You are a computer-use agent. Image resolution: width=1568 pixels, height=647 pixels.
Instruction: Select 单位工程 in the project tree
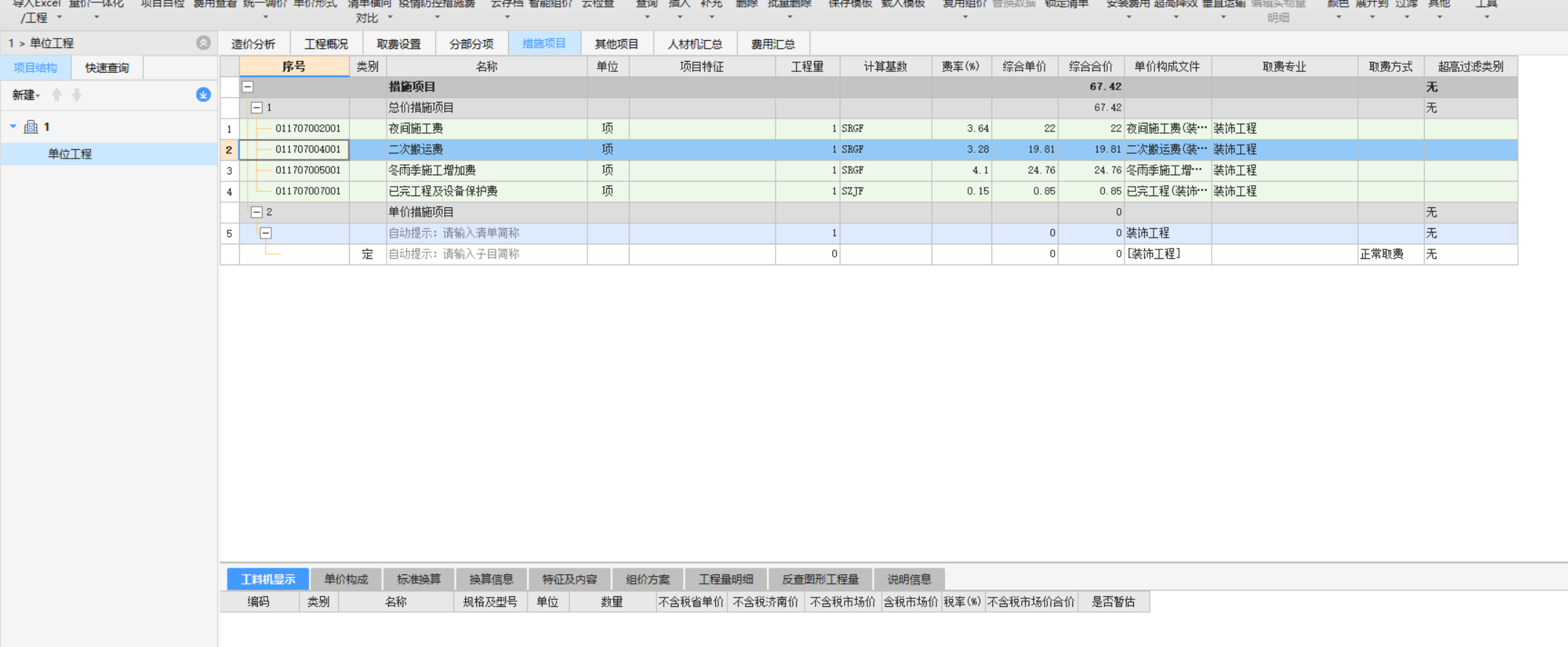109,154
